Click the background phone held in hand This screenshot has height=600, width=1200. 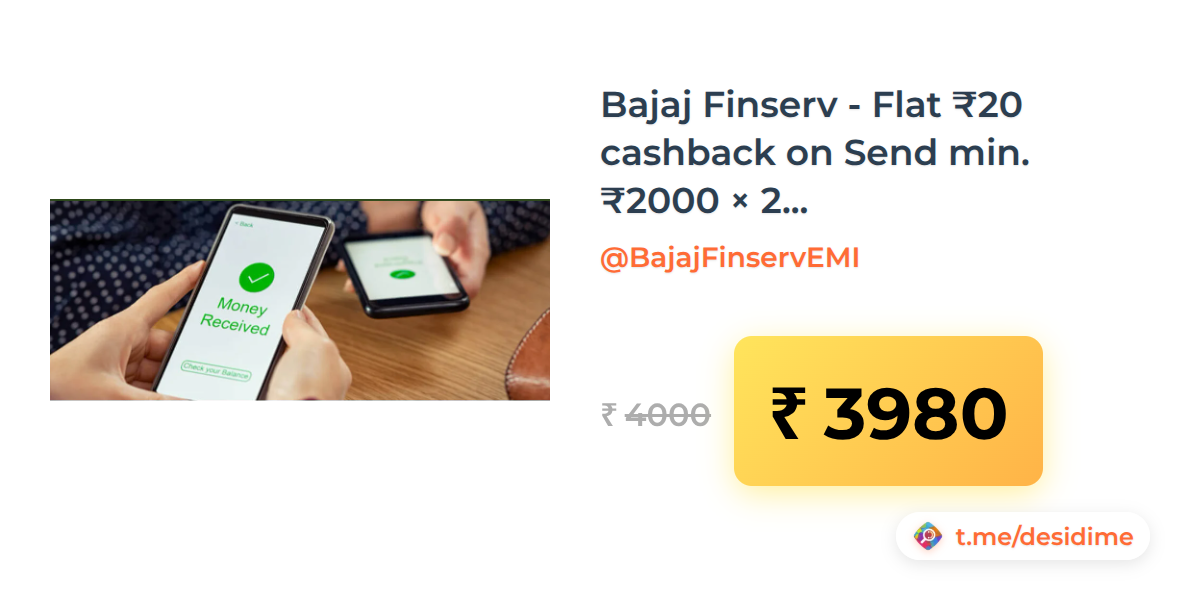click(404, 272)
